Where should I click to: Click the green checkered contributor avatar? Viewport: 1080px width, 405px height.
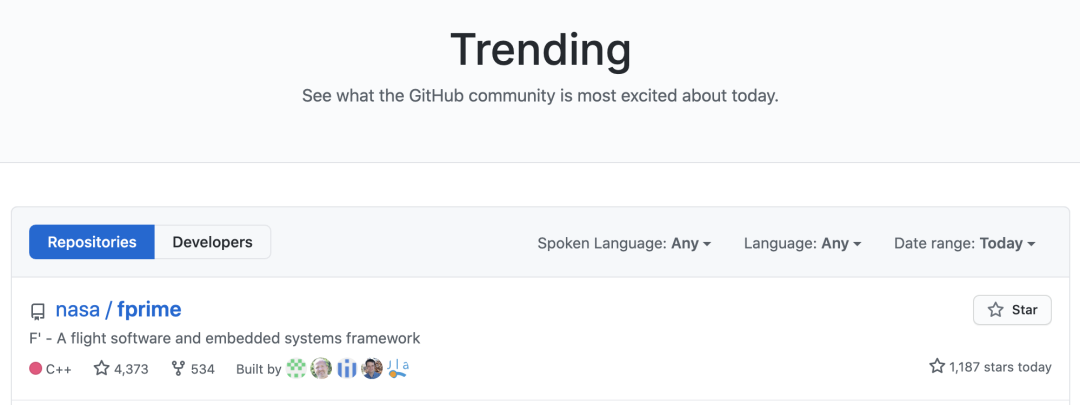point(296,368)
